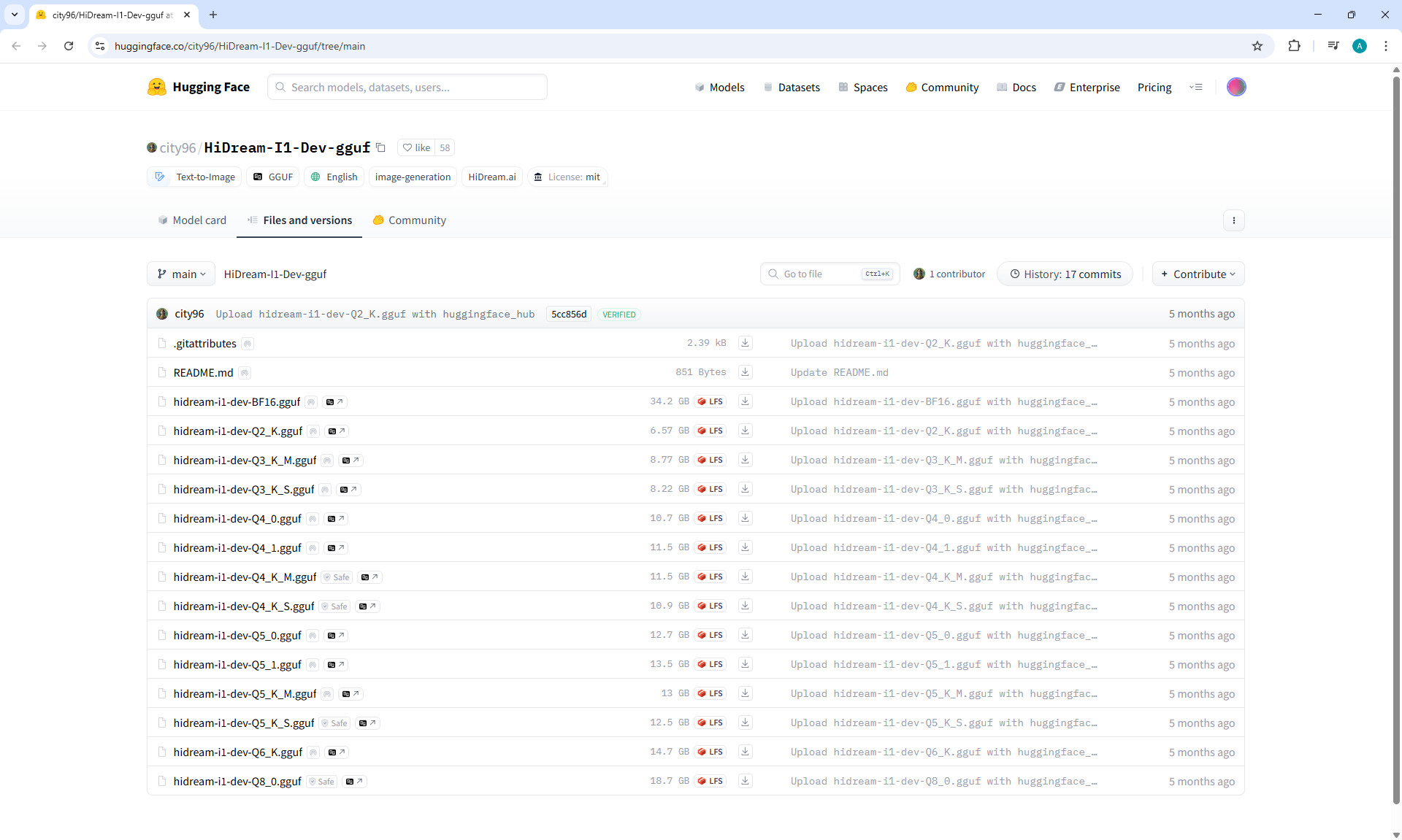
Task: Expand the main branch dropdown
Action: tap(181, 274)
